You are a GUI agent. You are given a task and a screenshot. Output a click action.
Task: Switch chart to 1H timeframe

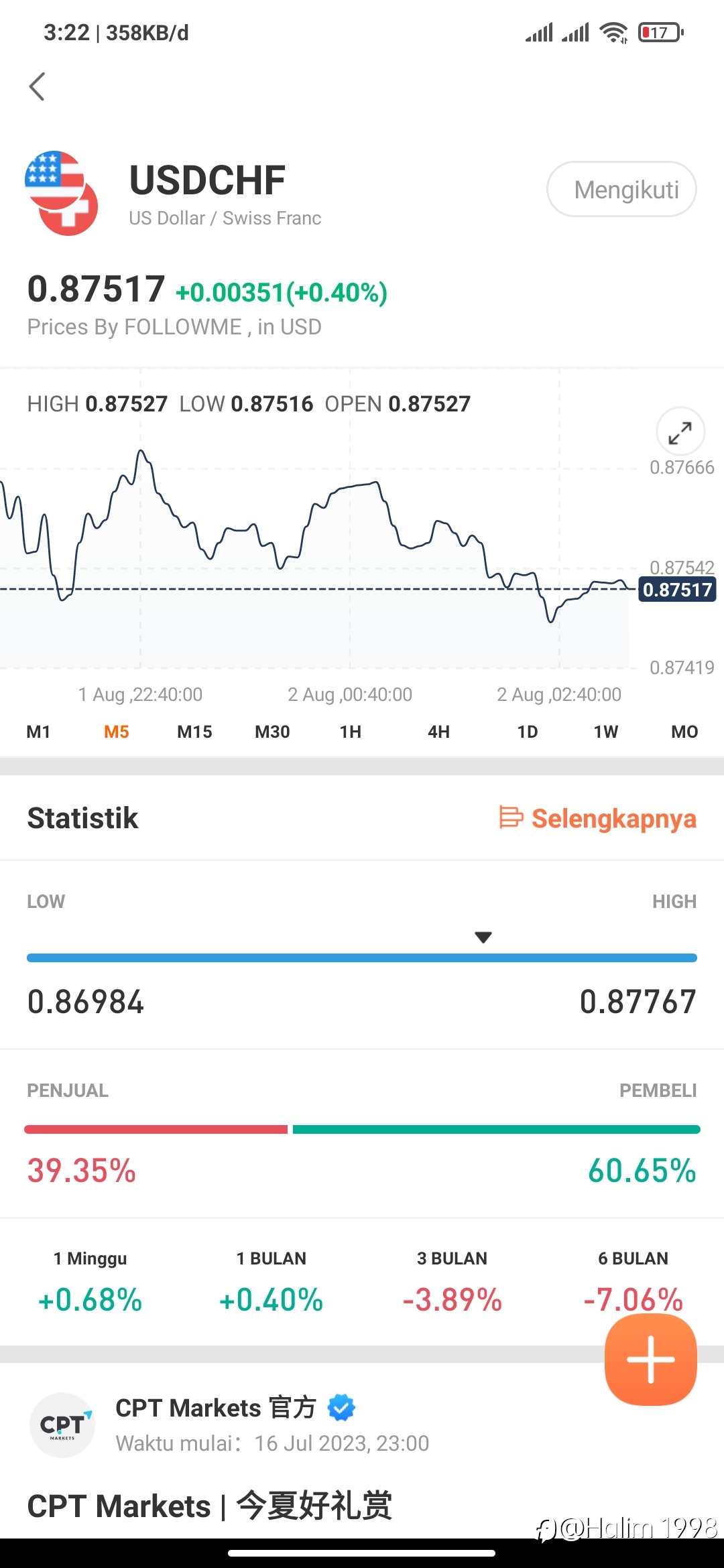pos(350,732)
